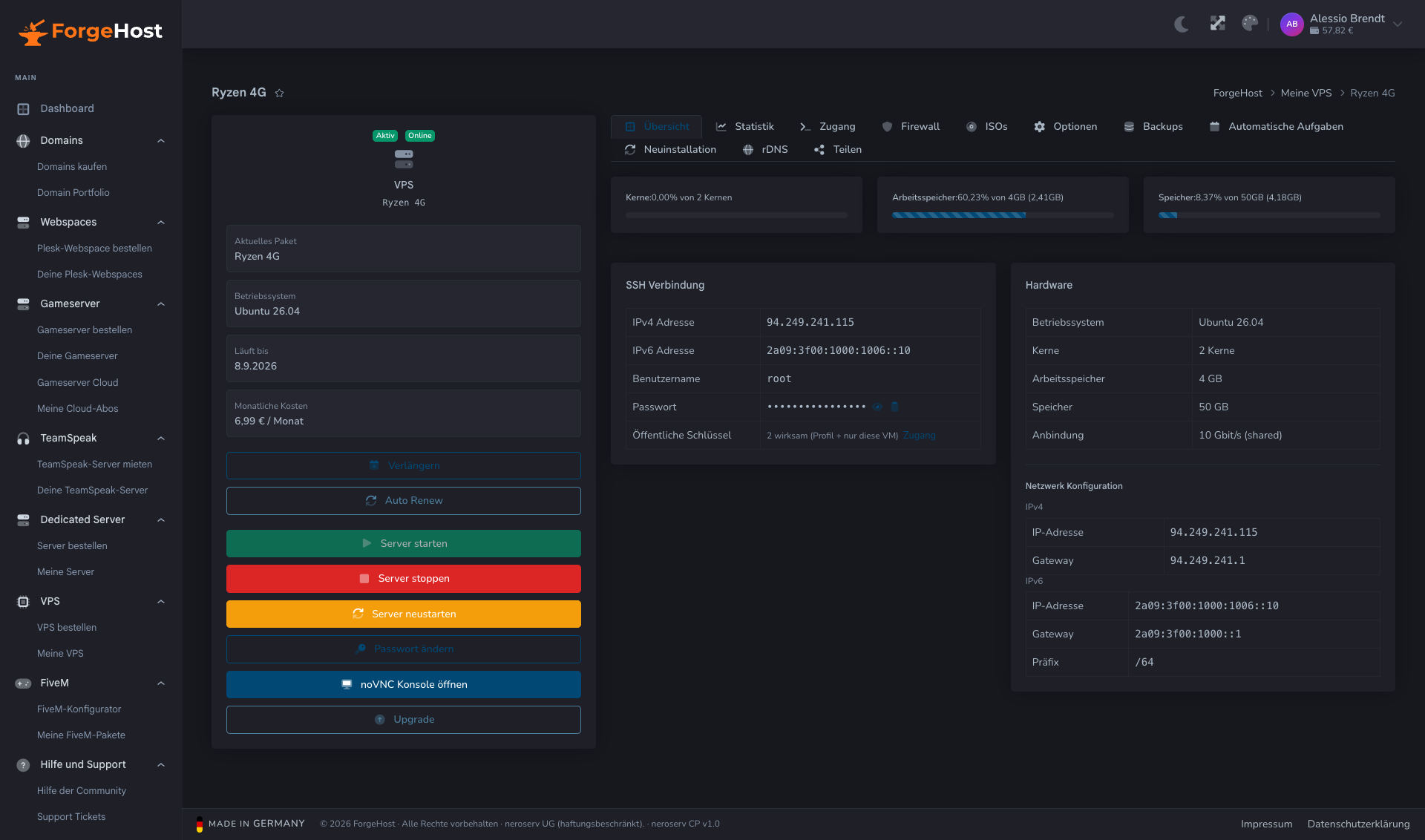Image resolution: width=1425 pixels, height=840 pixels.
Task: Open the rDNS tab
Action: tap(765, 150)
